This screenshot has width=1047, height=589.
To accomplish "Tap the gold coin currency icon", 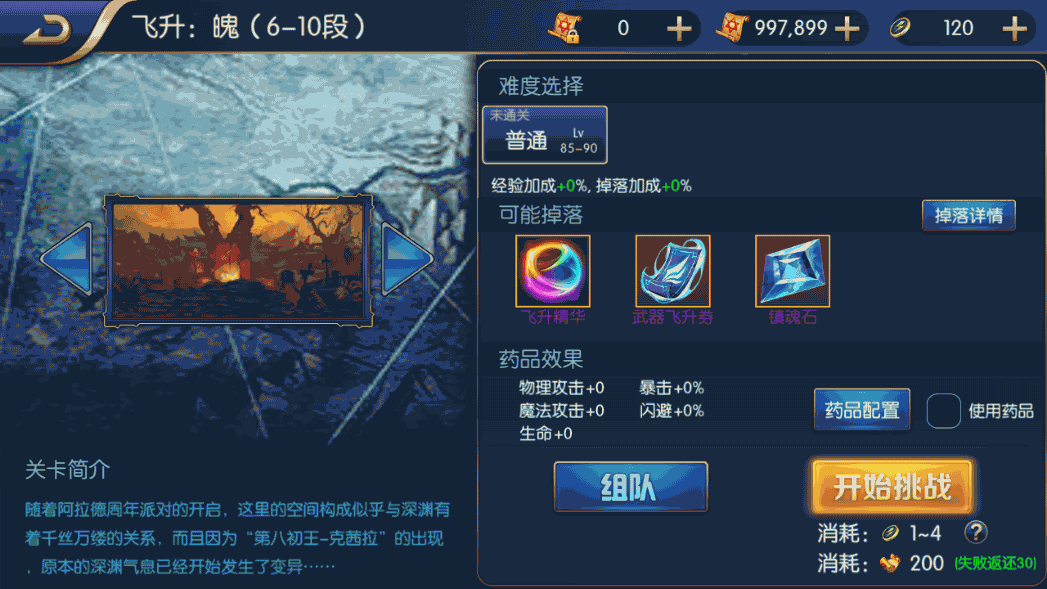I will pos(900,28).
